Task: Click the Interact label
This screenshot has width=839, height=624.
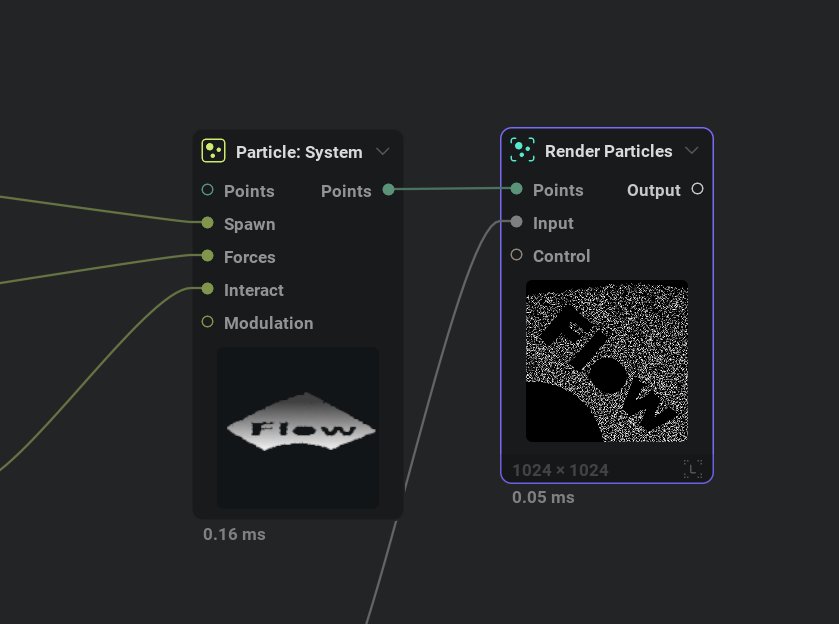Action: (x=254, y=290)
